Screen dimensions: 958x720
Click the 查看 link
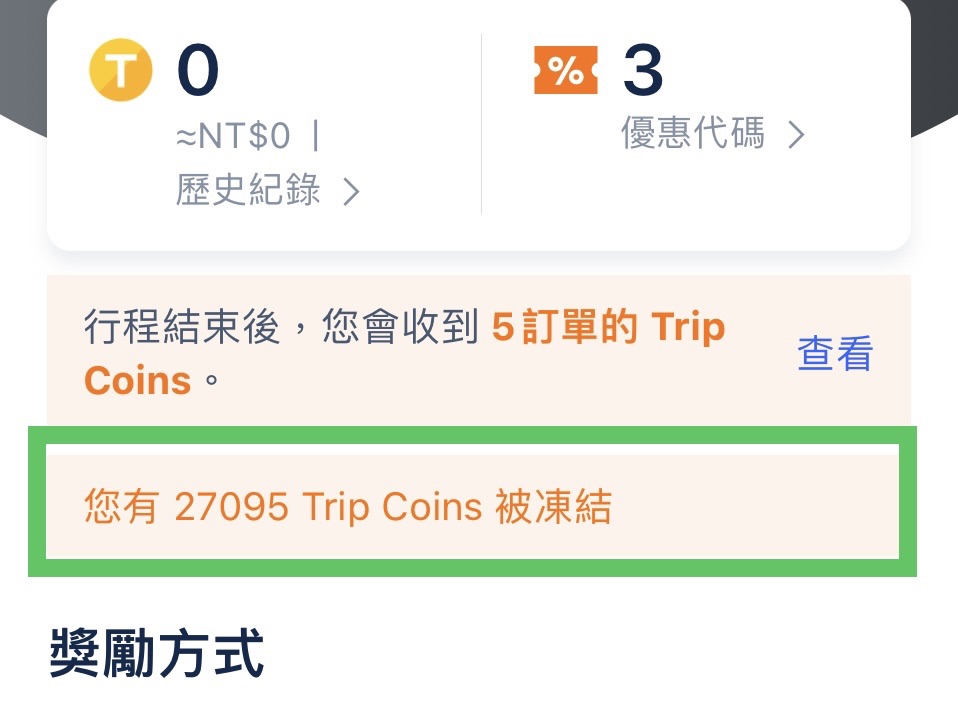pyautogui.click(x=835, y=354)
